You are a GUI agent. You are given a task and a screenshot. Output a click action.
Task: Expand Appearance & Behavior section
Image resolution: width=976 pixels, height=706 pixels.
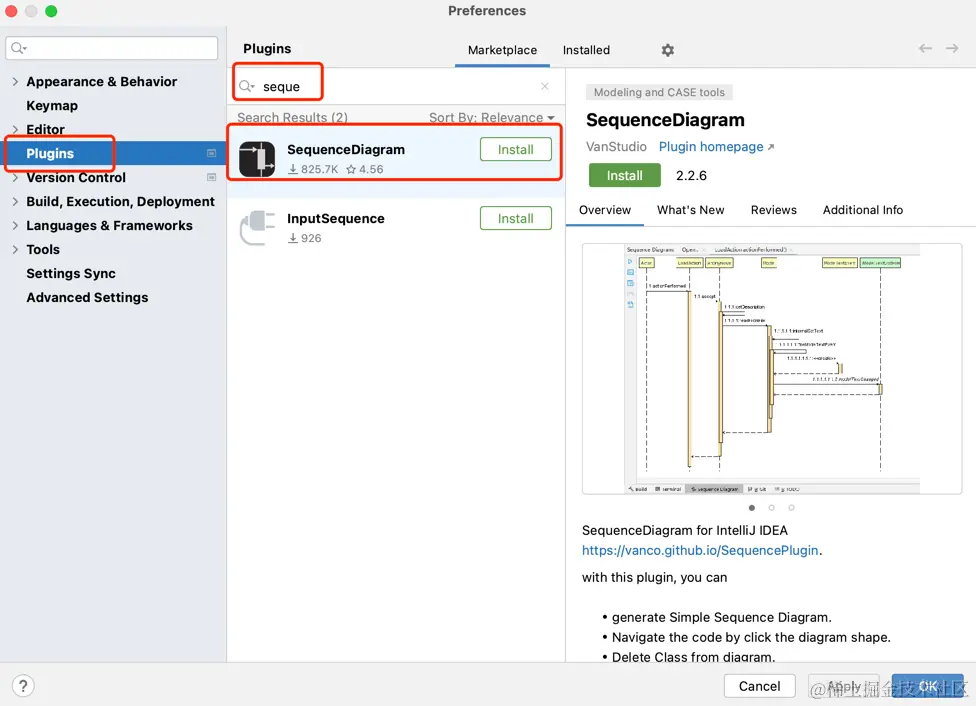point(15,82)
